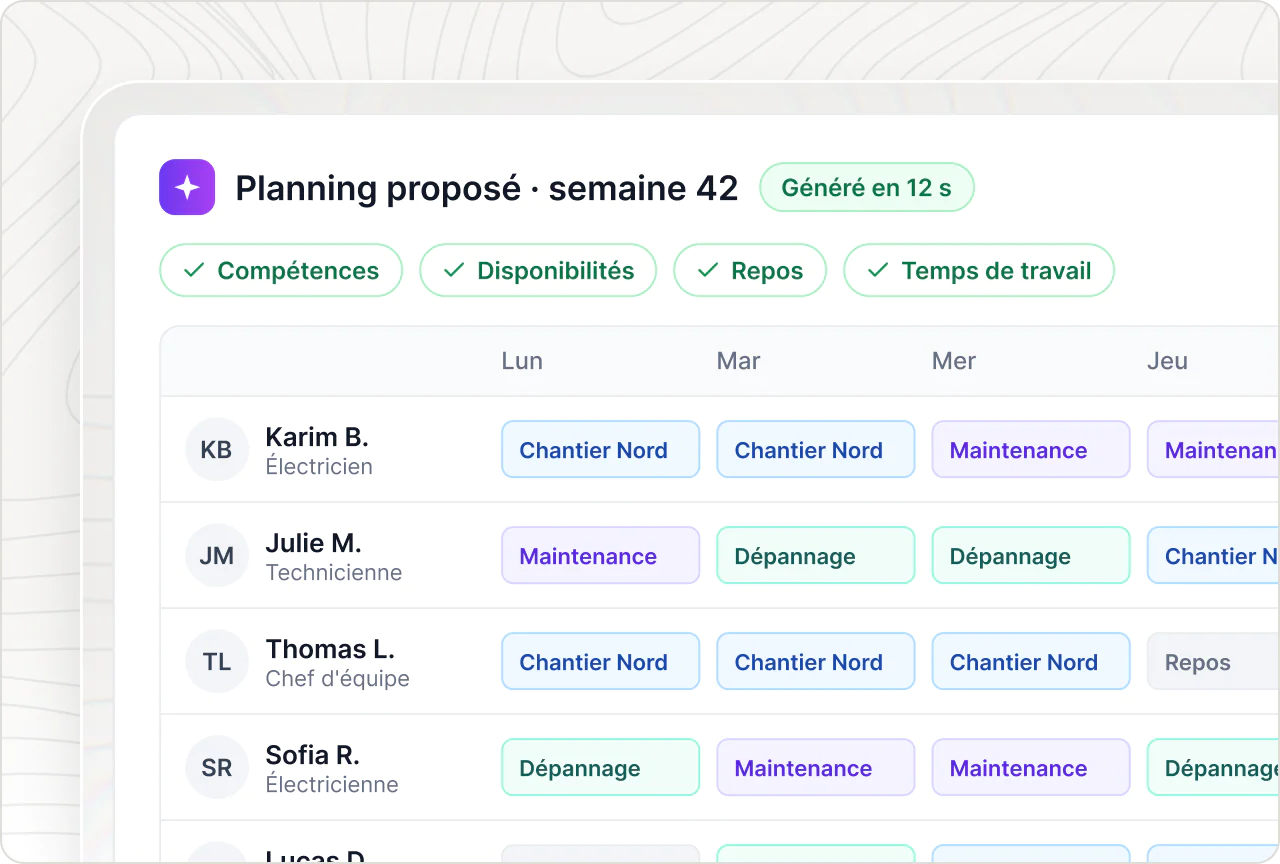Click the Technicienne role label
This screenshot has height=864, width=1280.
(334, 573)
